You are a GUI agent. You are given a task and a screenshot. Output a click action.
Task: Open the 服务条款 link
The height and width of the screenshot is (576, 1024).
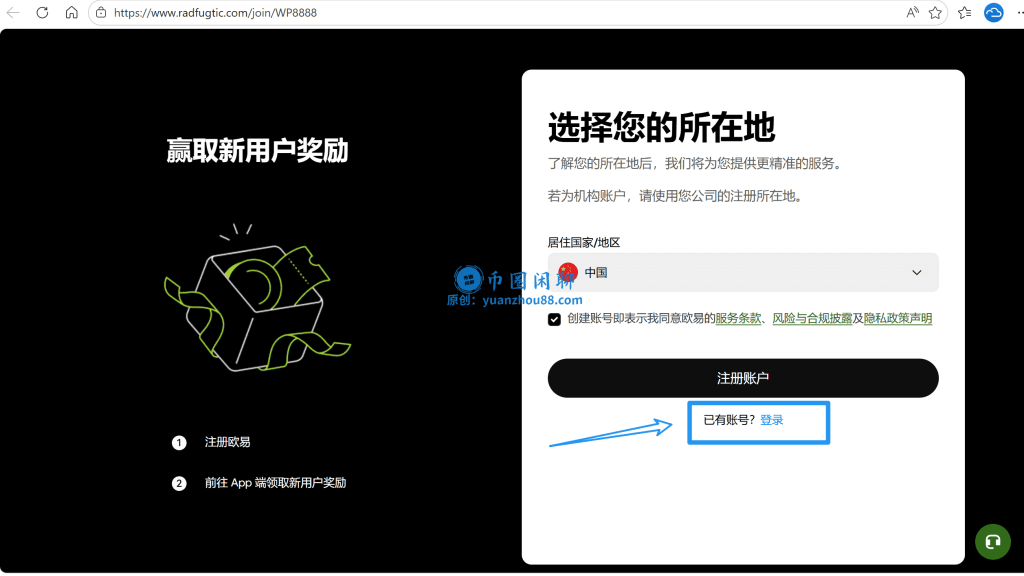738,319
